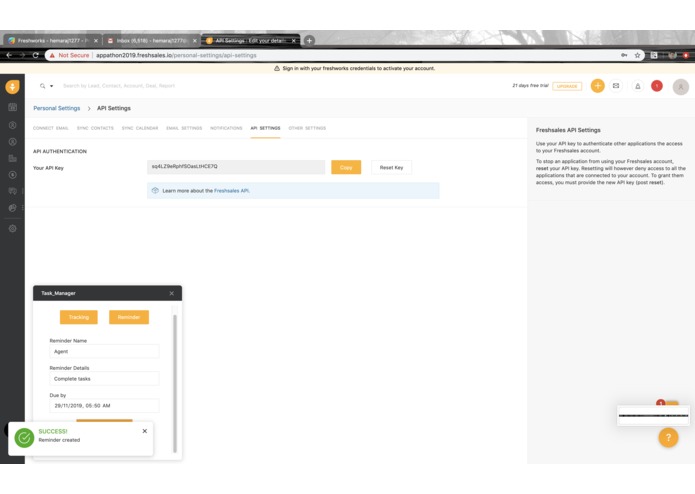Viewport: 695px width, 494px height.
Task: Select the API Settings tab
Action: pyautogui.click(x=266, y=128)
